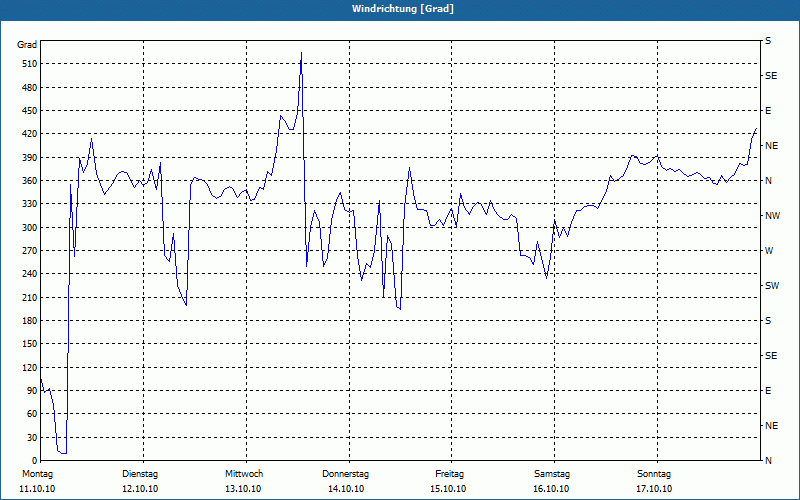Select the date 16.10.10

coord(551,489)
